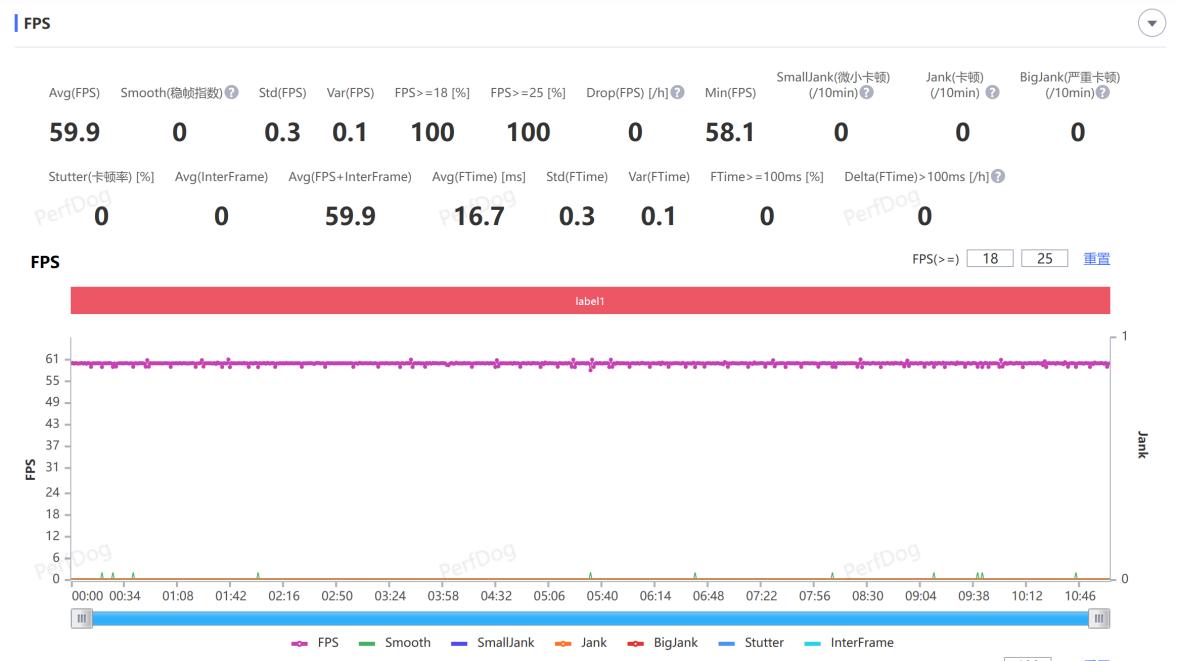
Task: Toggle InterFrame series in legend
Action: [x=849, y=643]
